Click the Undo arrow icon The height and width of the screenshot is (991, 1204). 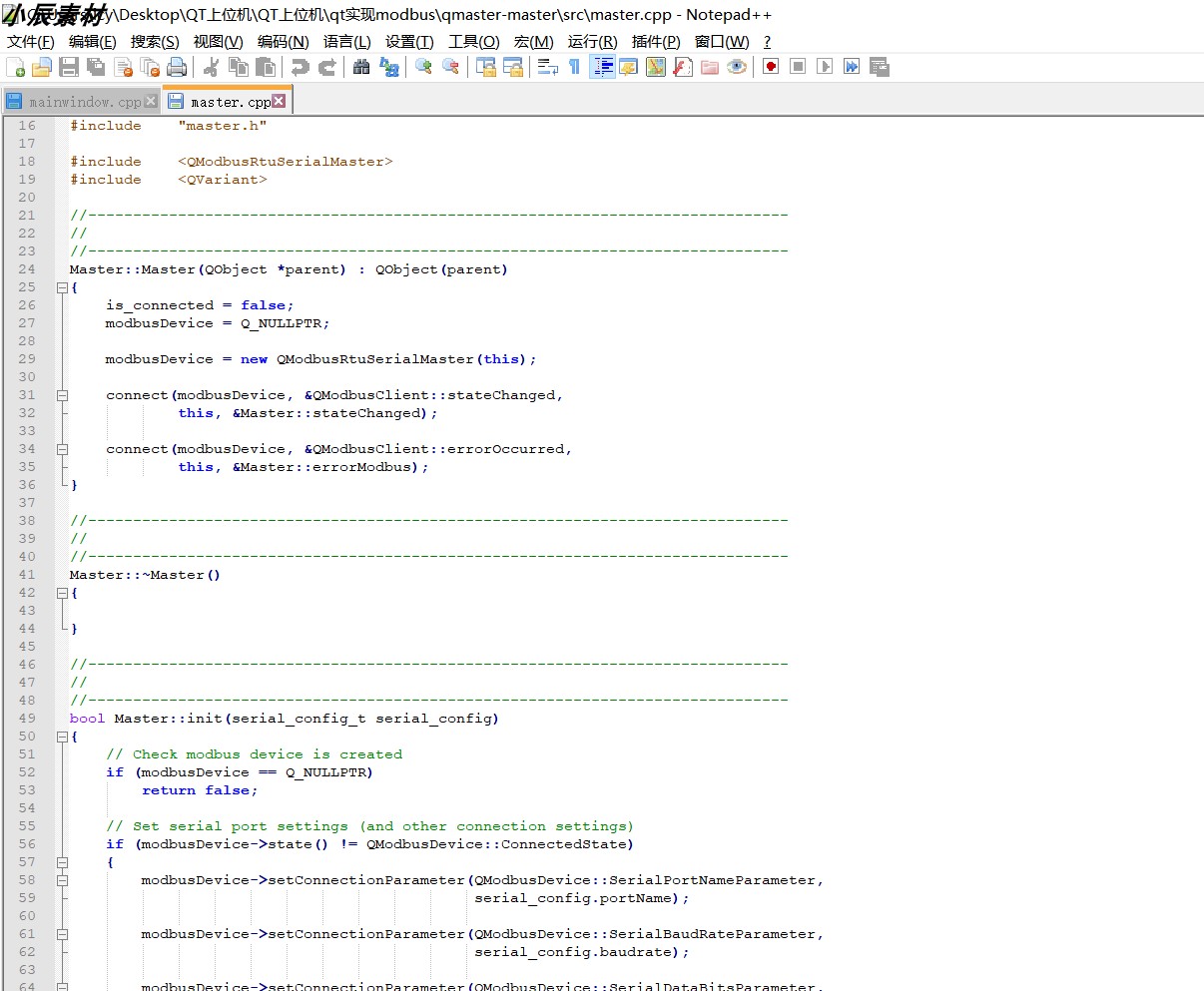click(300, 67)
